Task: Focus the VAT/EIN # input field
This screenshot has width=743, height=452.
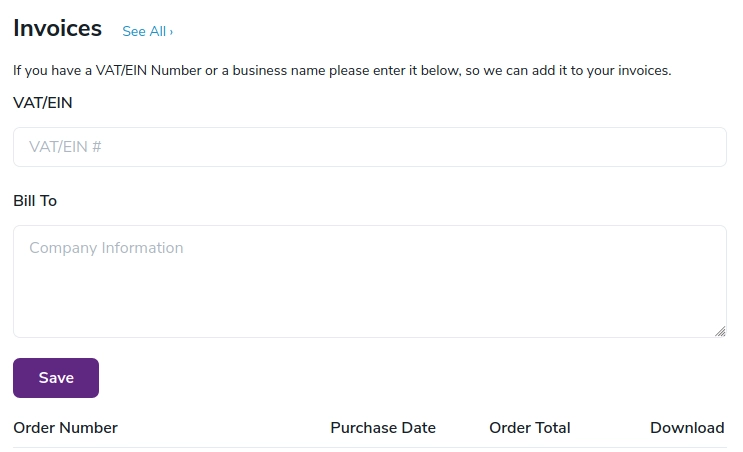Action: pyautogui.click(x=369, y=147)
